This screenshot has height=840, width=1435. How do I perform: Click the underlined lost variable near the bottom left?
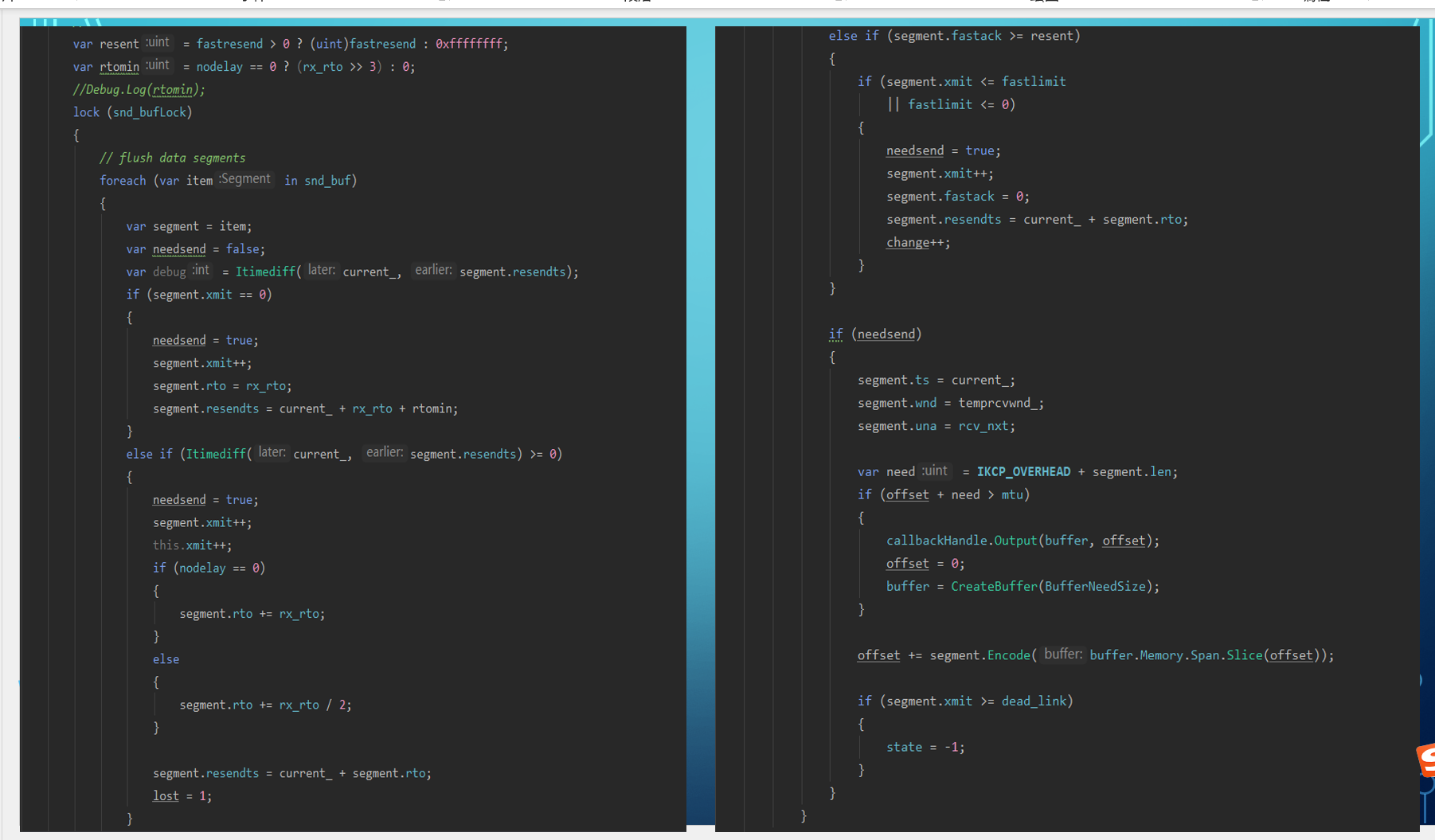(x=165, y=795)
